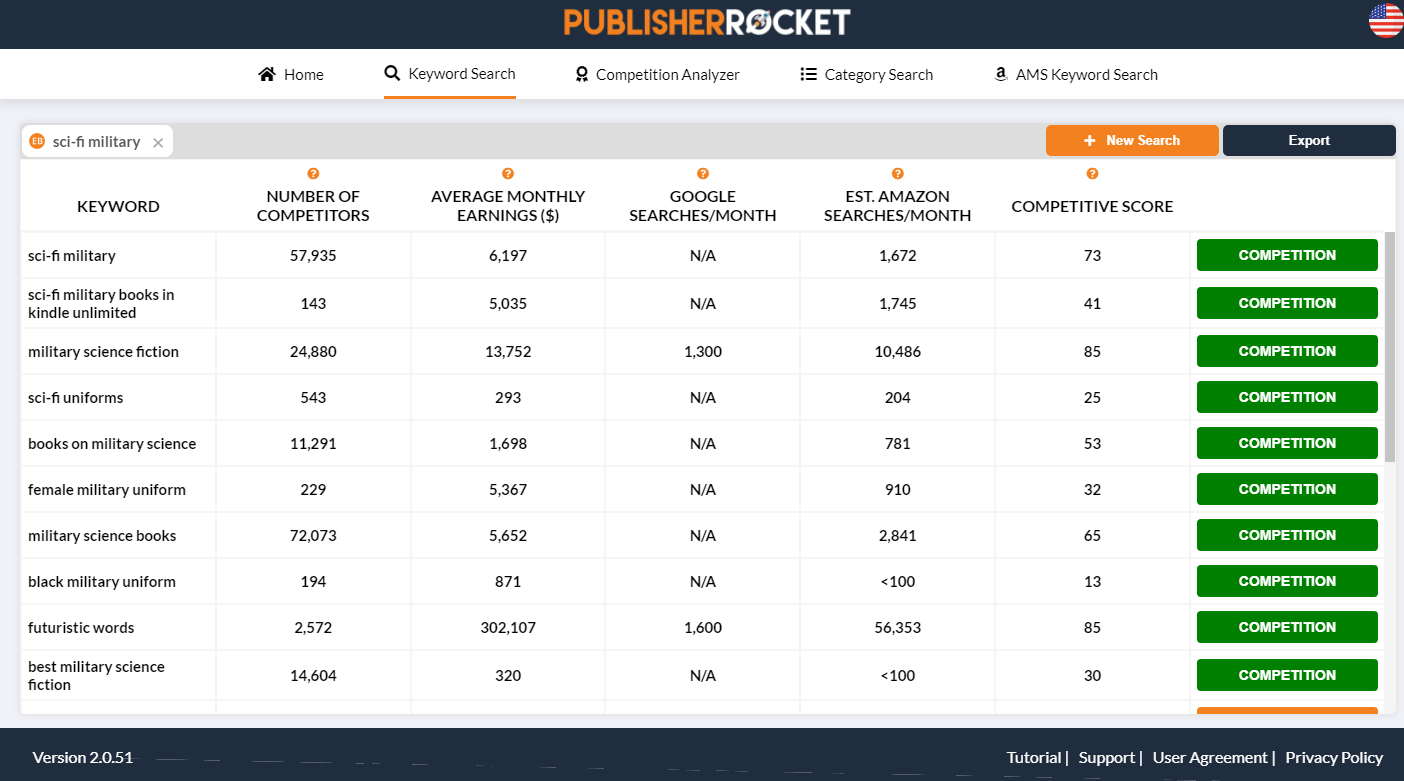Click the help icon above Average Monthly Earnings
The image size is (1404, 781).
[x=508, y=174]
